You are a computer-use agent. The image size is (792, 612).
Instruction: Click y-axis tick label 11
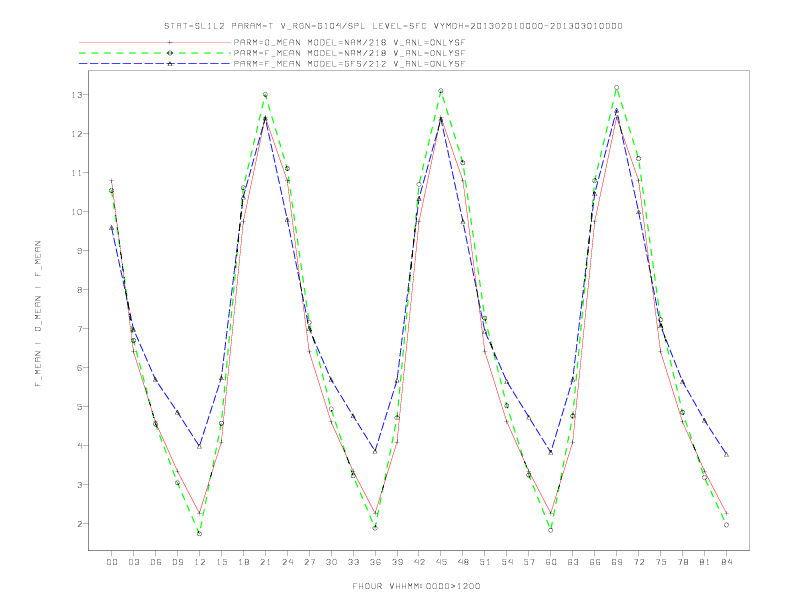point(77,173)
